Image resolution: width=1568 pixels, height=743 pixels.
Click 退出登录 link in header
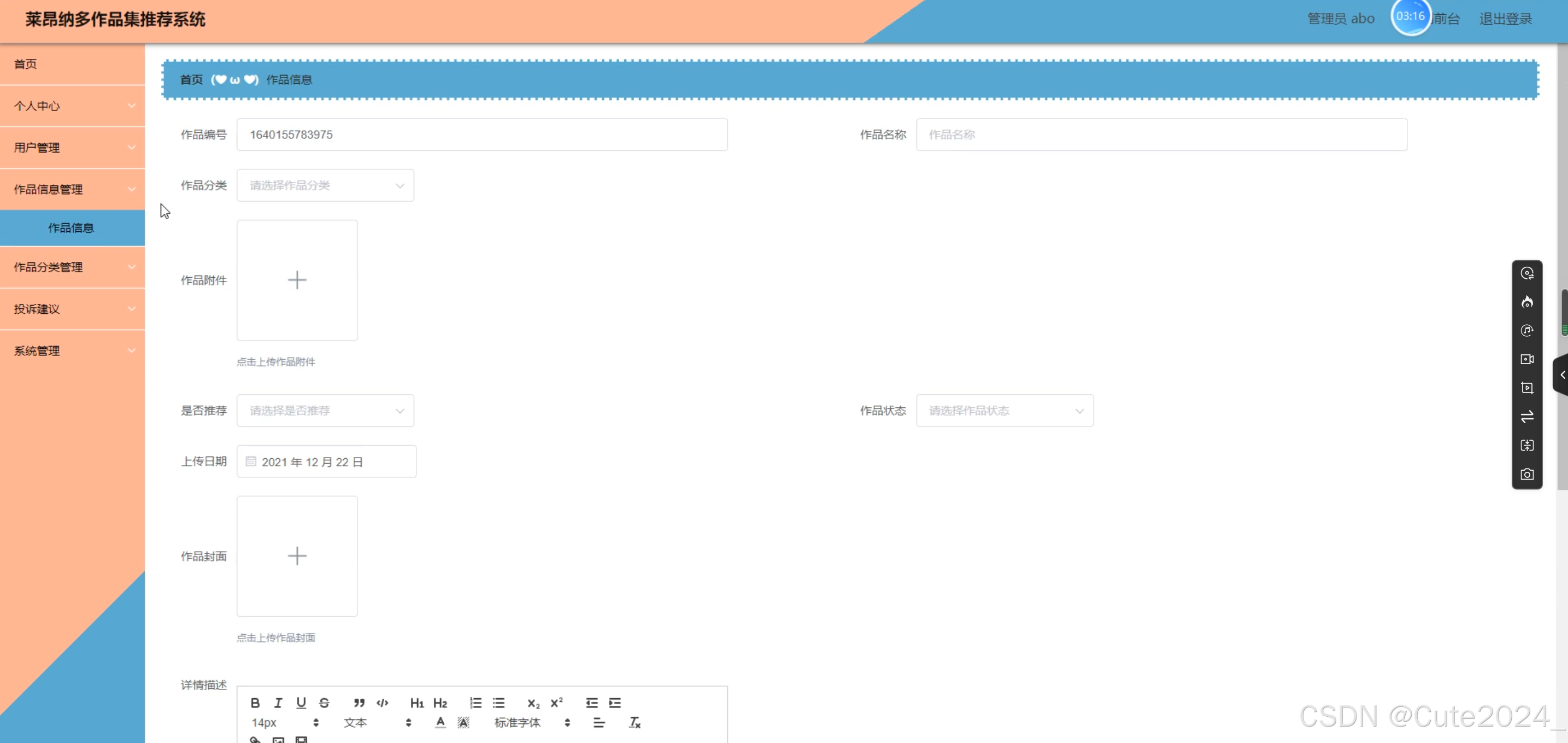(x=1505, y=19)
